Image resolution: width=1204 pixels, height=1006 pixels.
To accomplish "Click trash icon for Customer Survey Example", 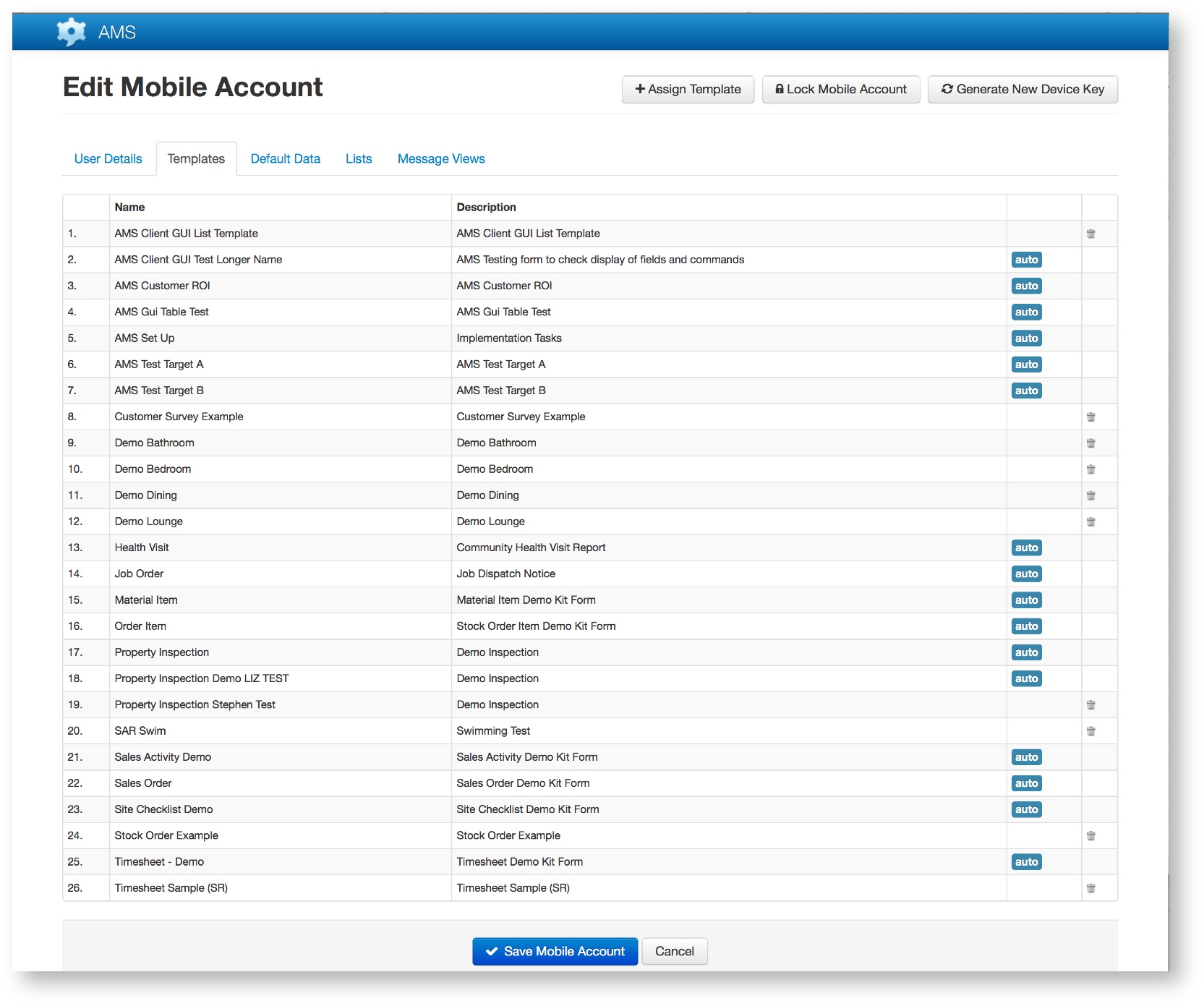I will point(1090,417).
